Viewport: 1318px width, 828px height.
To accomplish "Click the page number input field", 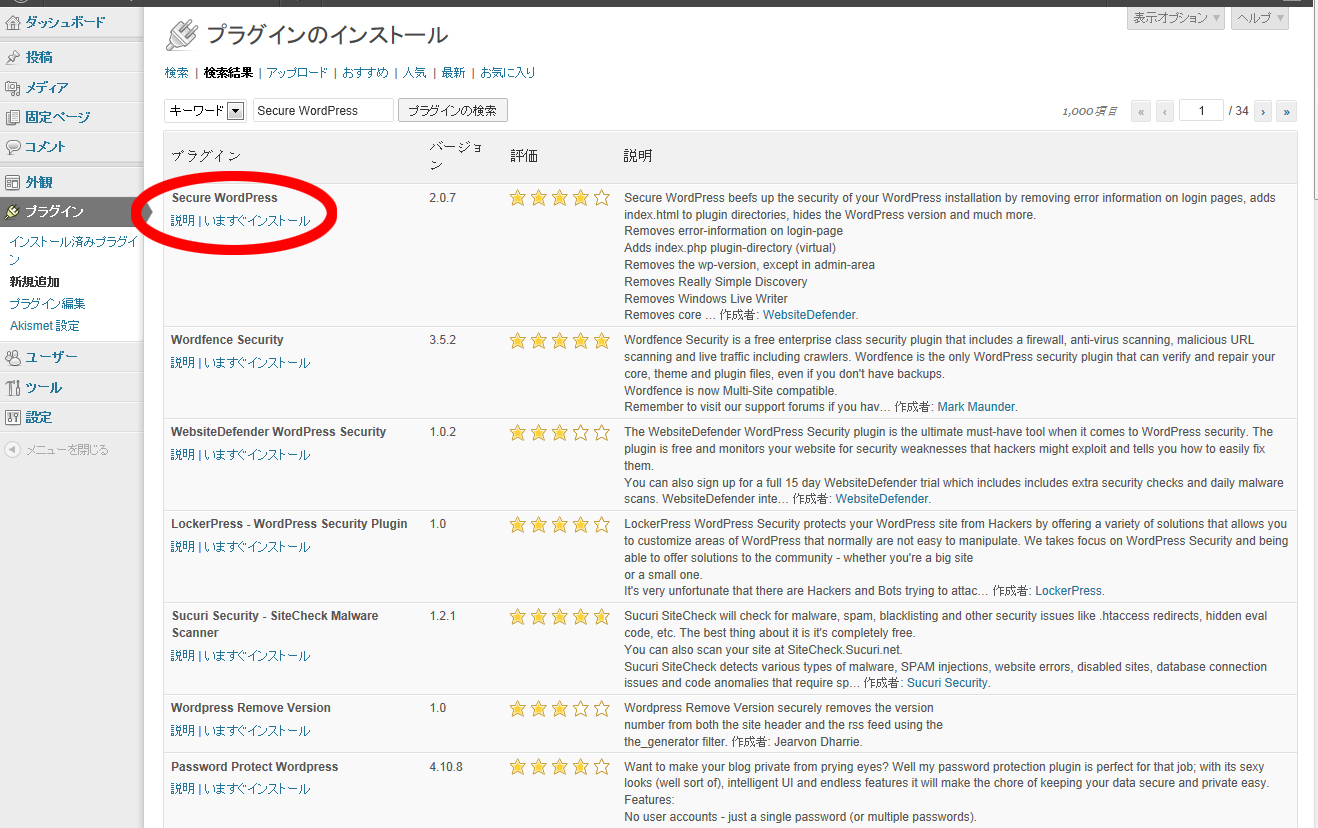I will [x=1202, y=111].
